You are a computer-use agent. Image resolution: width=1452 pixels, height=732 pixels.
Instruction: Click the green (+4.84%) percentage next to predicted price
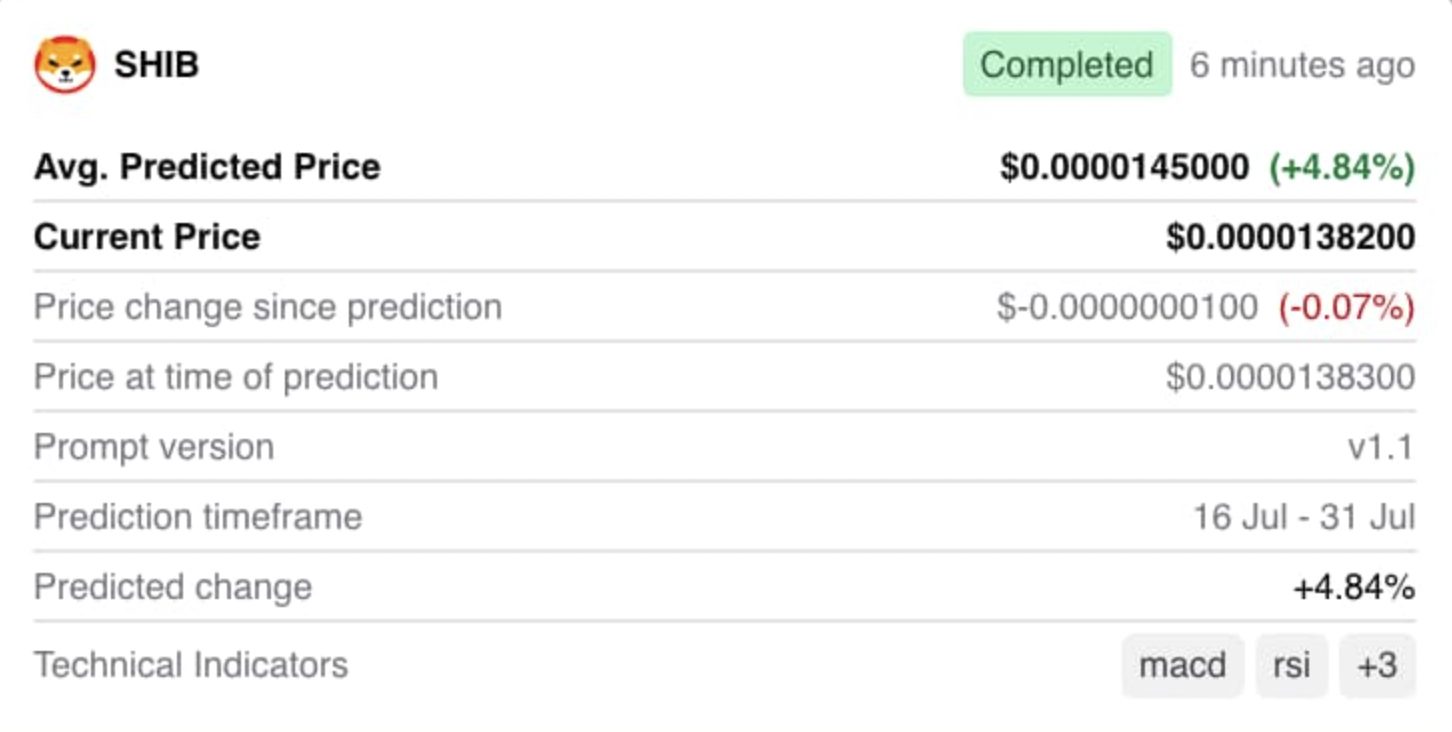[x=1342, y=168]
